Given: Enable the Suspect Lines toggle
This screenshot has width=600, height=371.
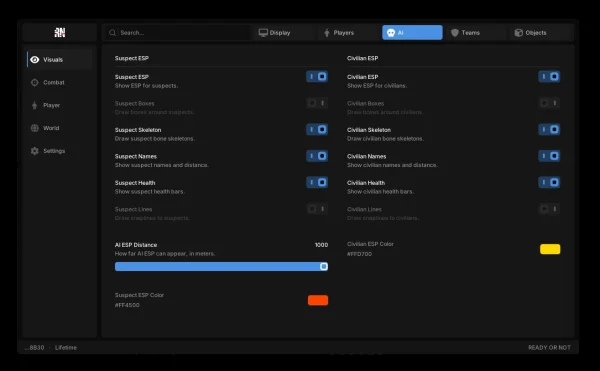Looking at the screenshot, I should 317,209.
